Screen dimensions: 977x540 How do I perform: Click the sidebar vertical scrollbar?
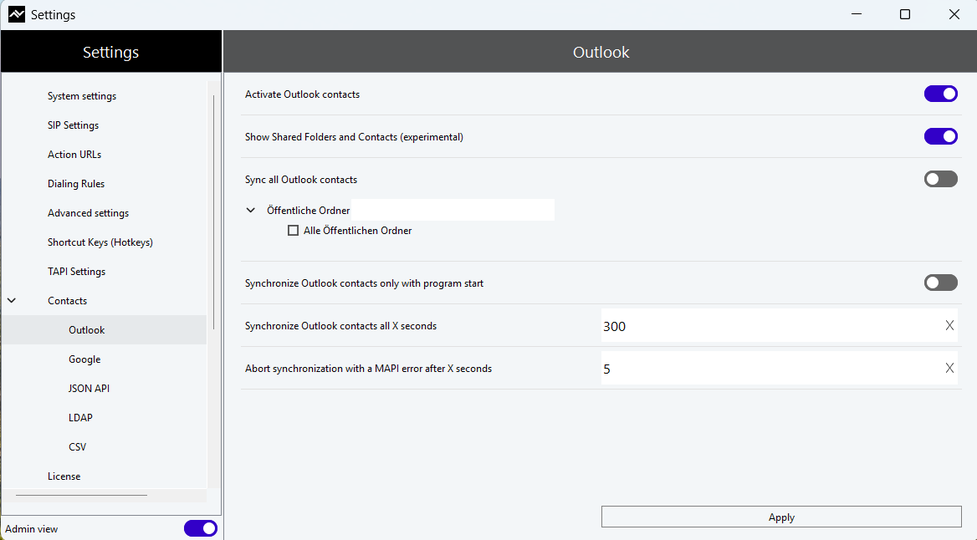(x=214, y=212)
